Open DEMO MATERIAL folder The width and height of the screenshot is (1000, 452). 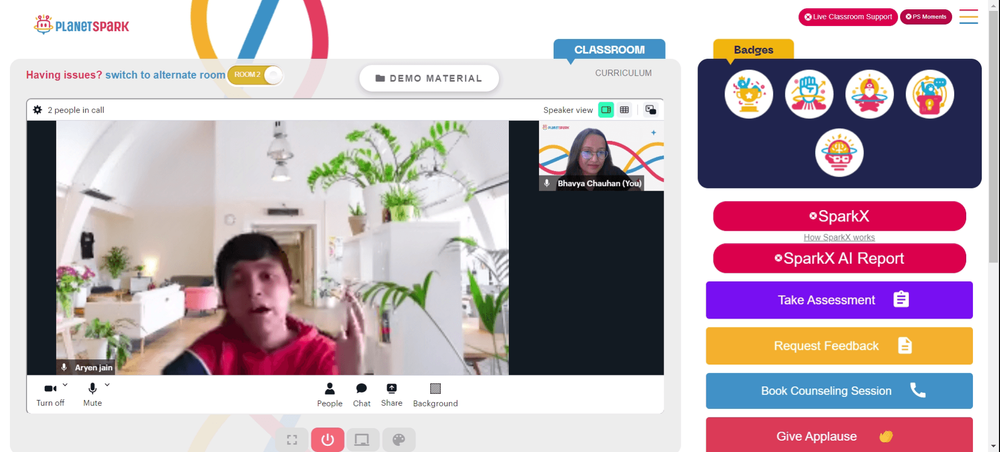pos(429,78)
